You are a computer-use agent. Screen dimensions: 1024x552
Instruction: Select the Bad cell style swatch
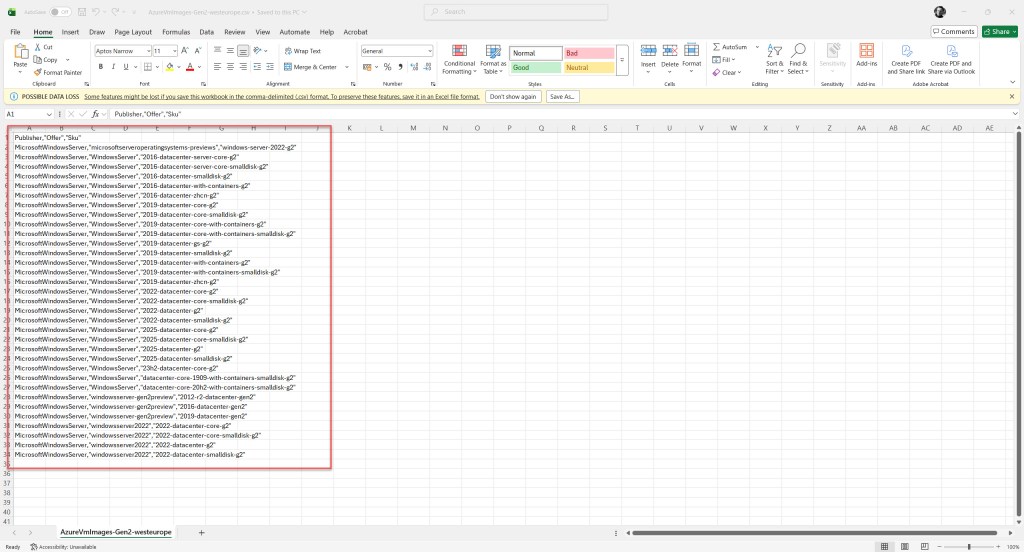coord(588,53)
